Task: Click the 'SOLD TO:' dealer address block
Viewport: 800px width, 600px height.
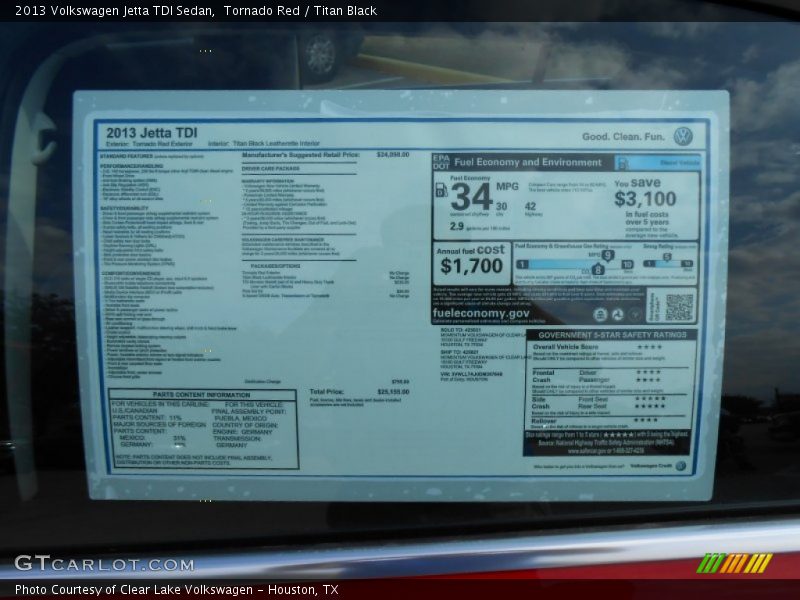Action: pyautogui.click(x=482, y=338)
